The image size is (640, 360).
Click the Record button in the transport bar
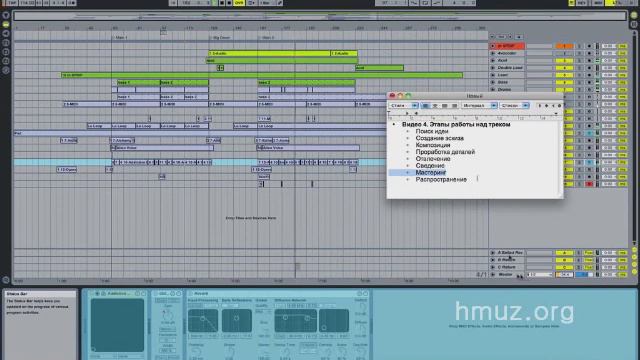[x=229, y=2]
